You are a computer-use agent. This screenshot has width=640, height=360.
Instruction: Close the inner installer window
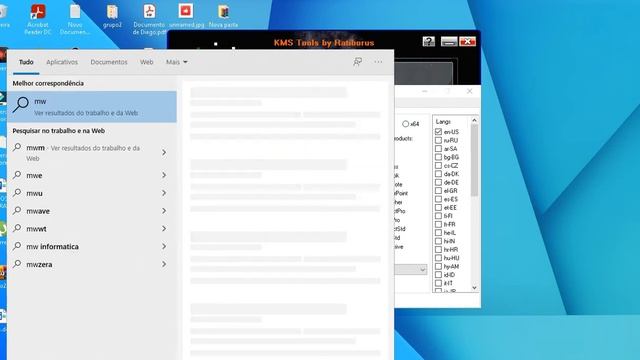point(469,91)
